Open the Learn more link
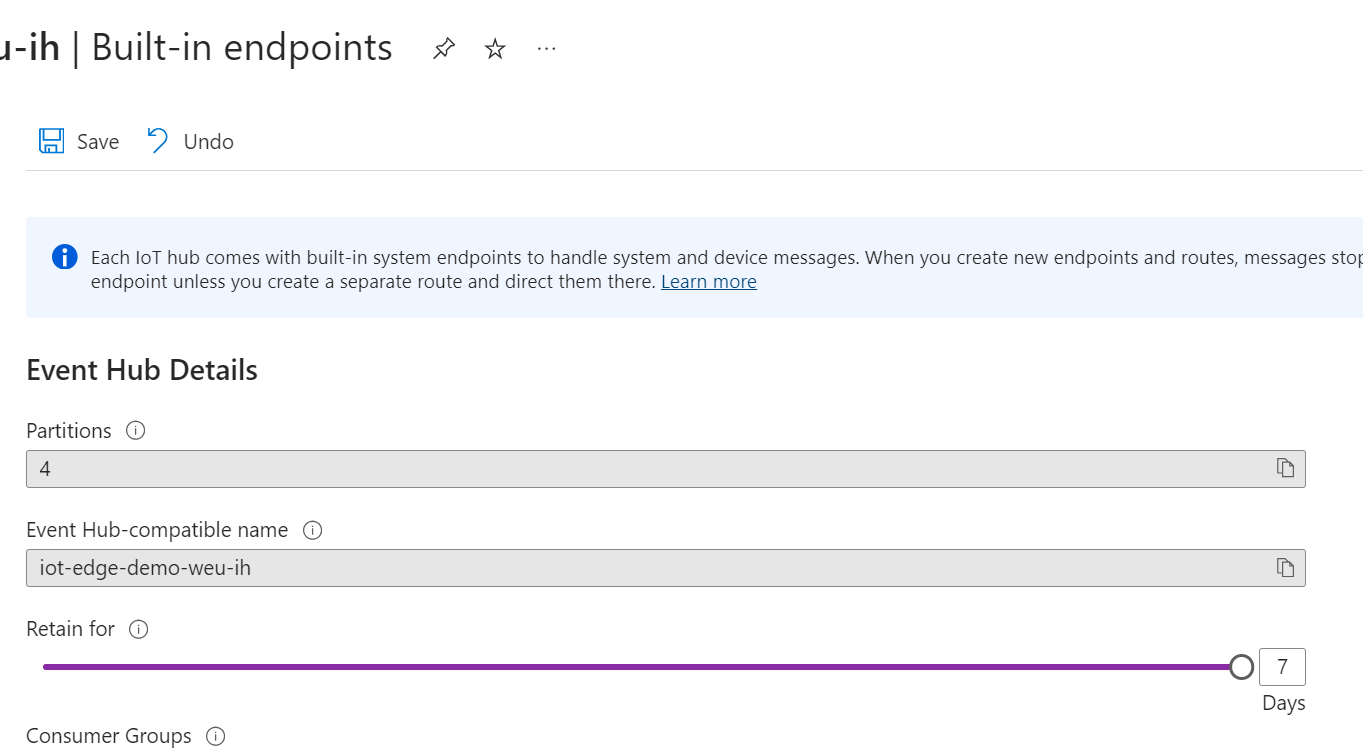The width and height of the screenshot is (1363, 752). [x=708, y=281]
